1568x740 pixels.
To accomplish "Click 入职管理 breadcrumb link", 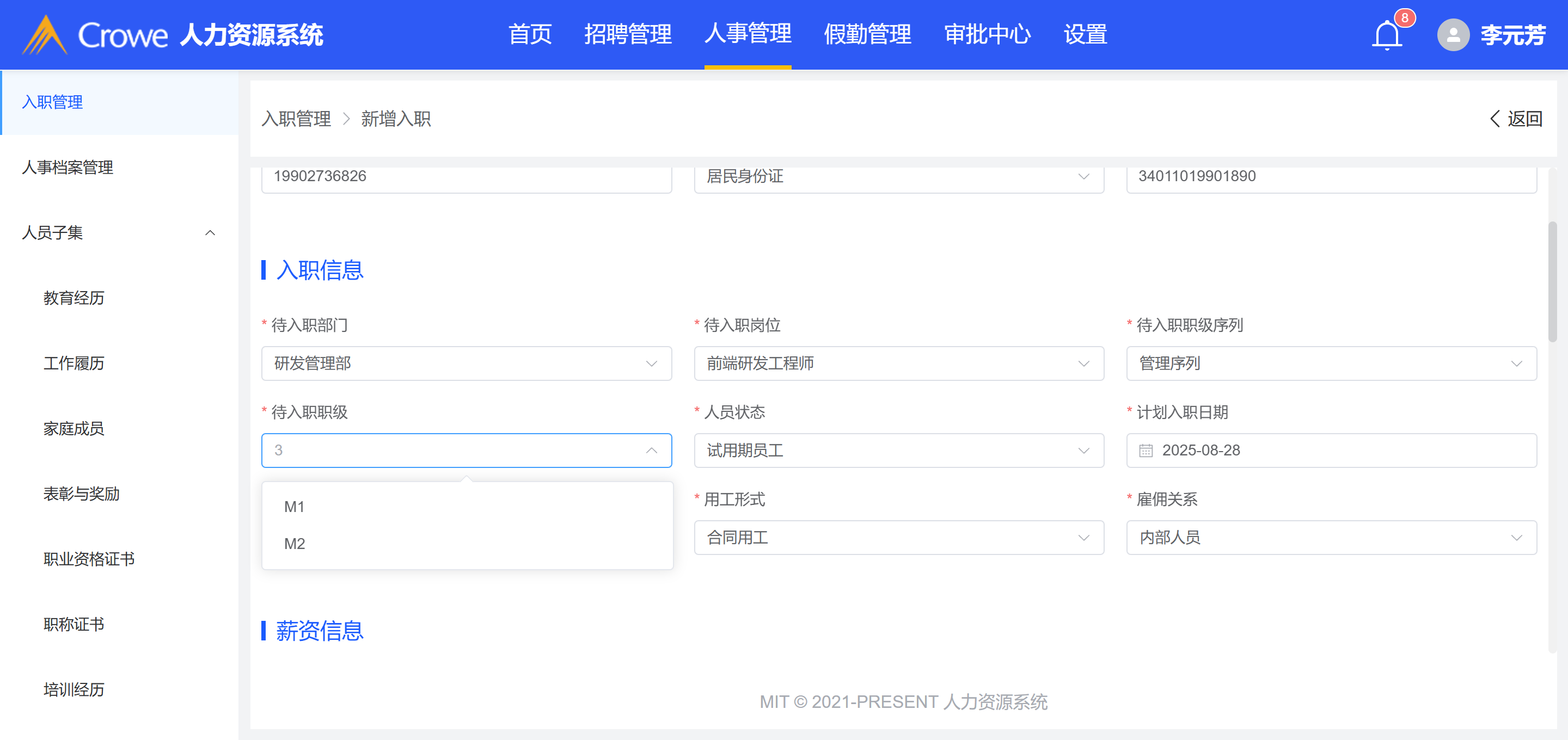I will tap(296, 119).
